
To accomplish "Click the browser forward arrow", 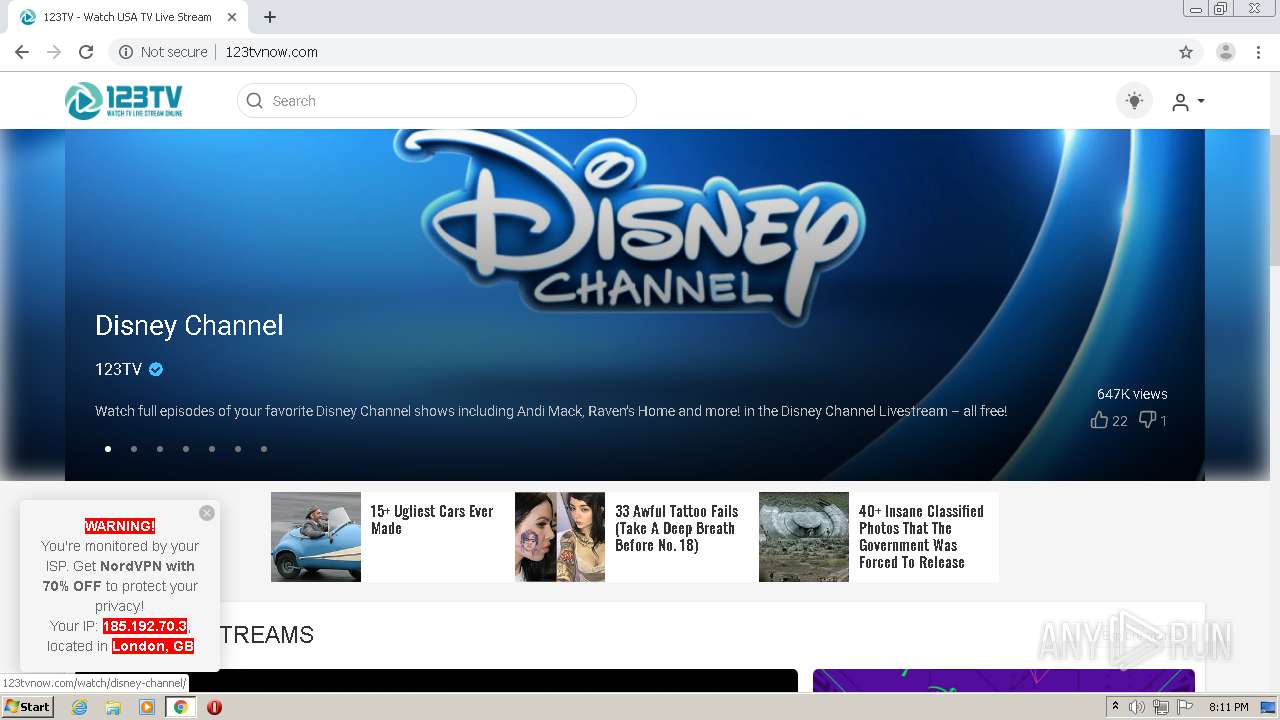I will [x=54, y=52].
